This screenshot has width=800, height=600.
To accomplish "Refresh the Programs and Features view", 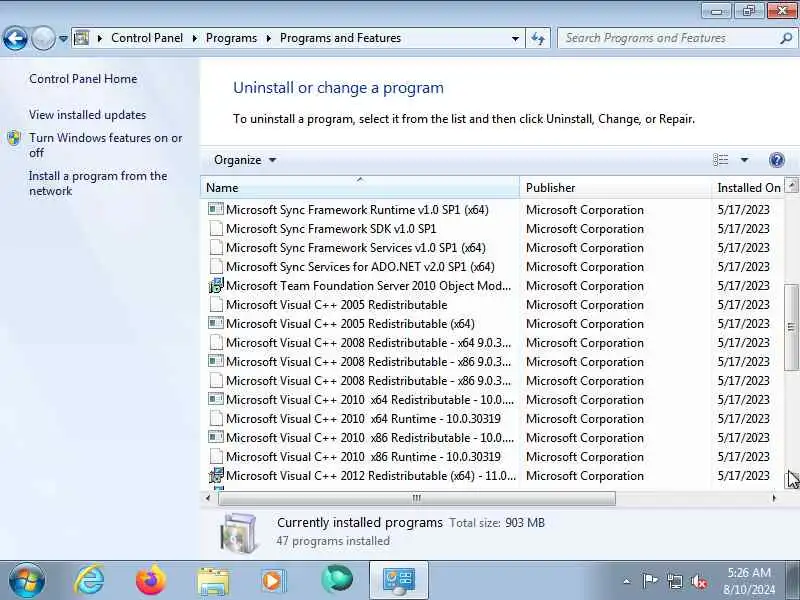I will (x=538, y=38).
